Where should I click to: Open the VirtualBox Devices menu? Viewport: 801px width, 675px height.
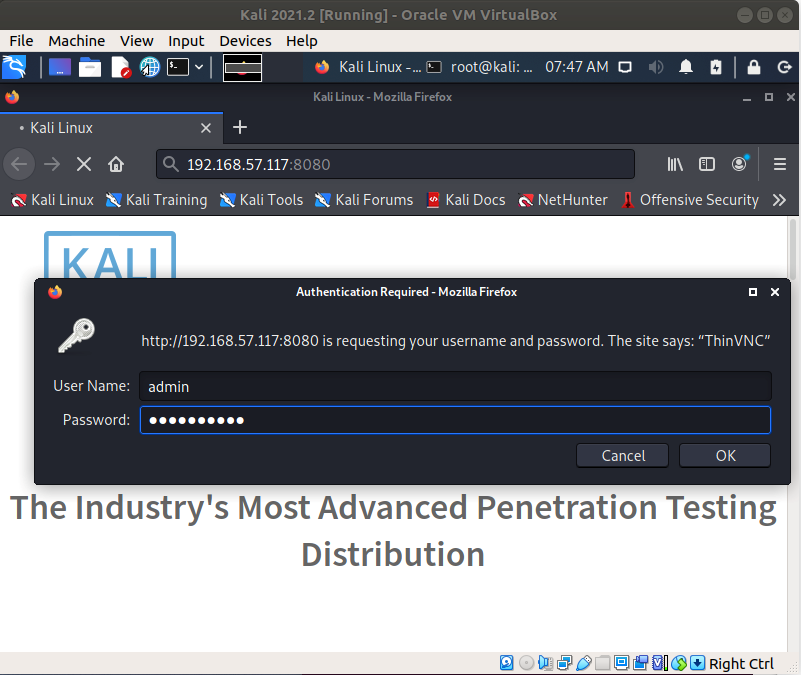[245, 41]
